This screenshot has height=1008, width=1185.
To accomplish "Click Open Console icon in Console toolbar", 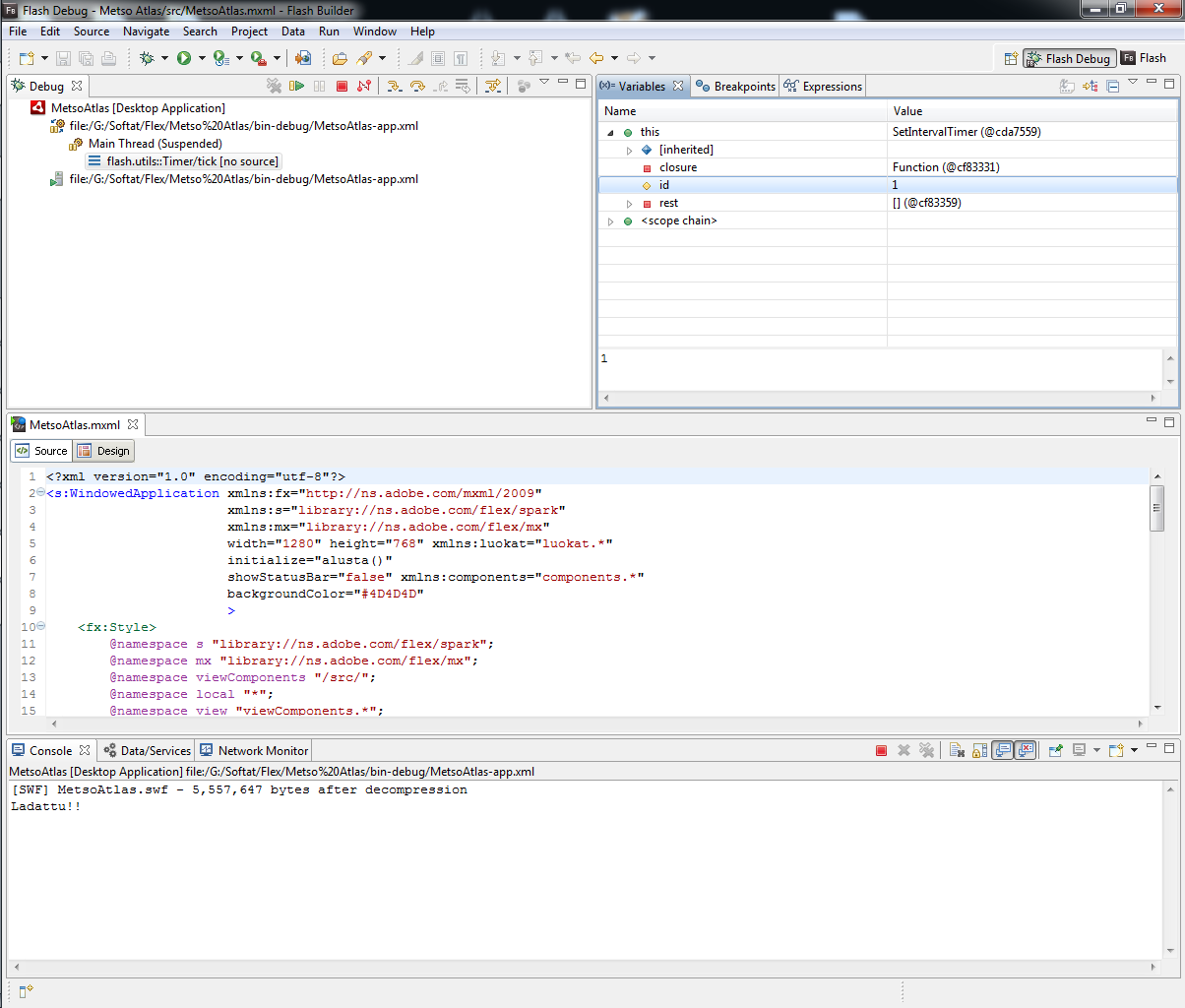I will click(x=1115, y=750).
